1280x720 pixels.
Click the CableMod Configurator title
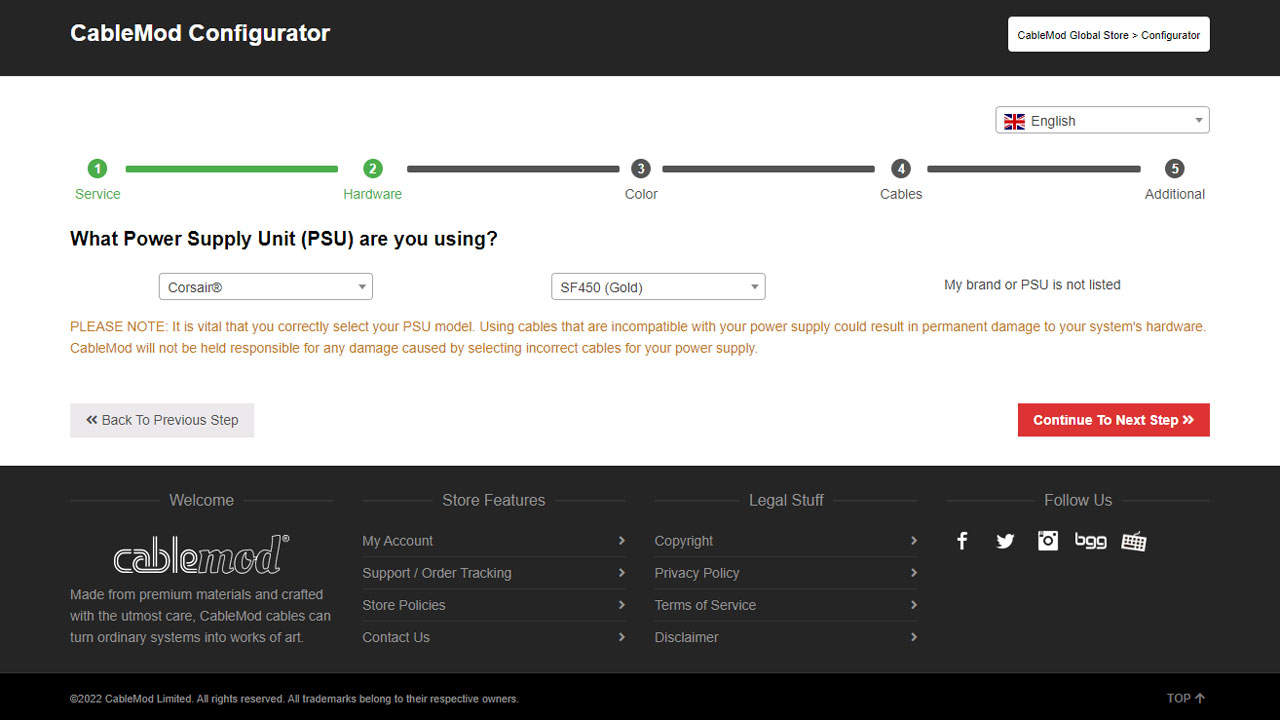[x=200, y=33]
